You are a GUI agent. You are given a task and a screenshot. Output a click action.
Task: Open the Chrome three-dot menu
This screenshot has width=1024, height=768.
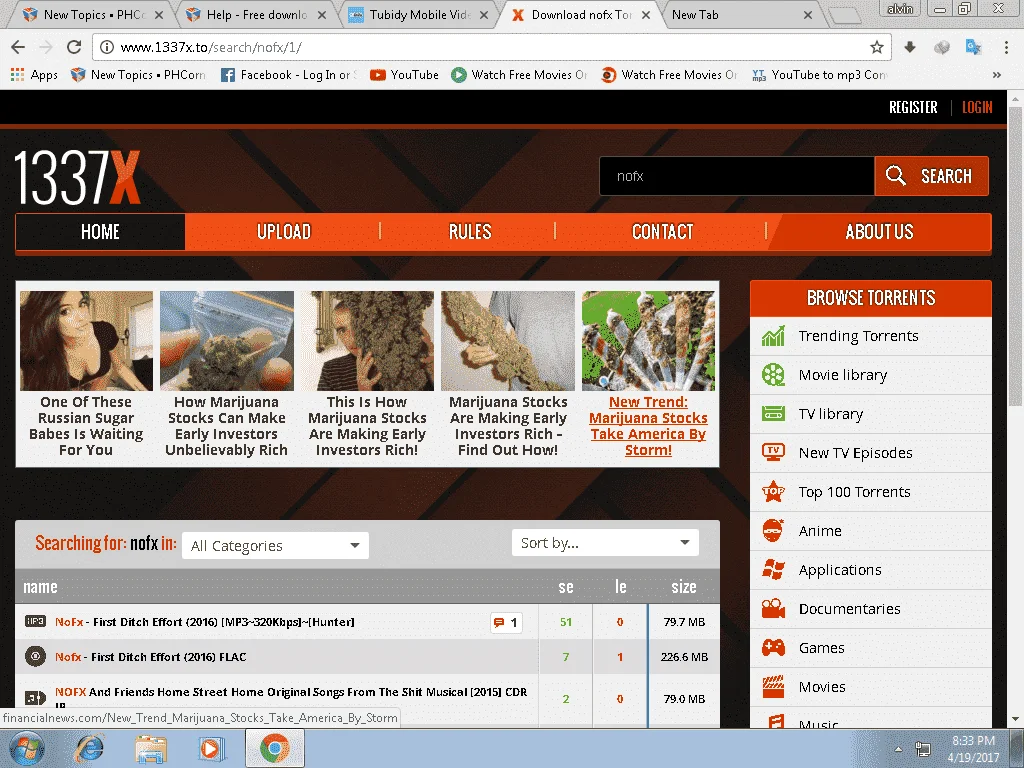[x=1006, y=47]
